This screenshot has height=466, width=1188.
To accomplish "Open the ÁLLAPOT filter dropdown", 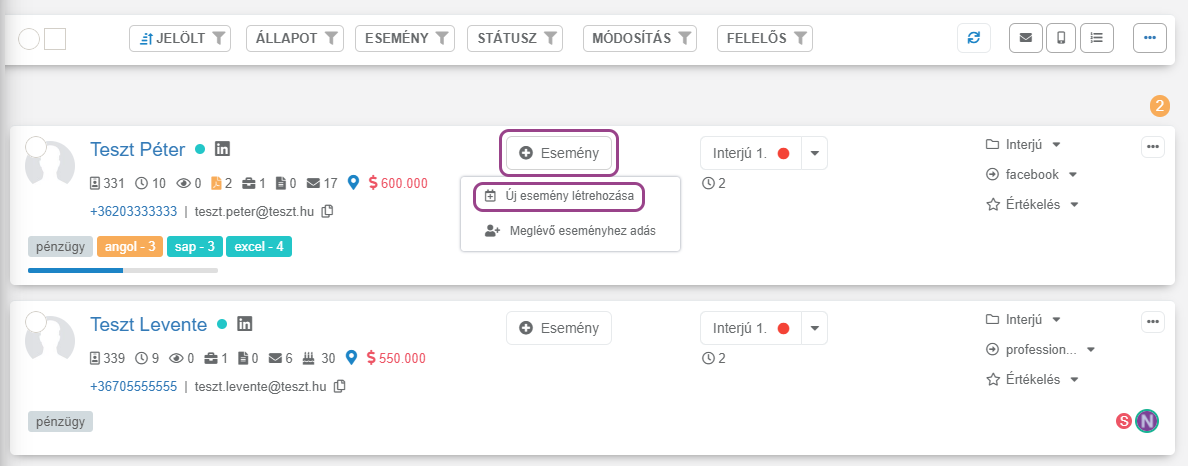I will 294,38.
